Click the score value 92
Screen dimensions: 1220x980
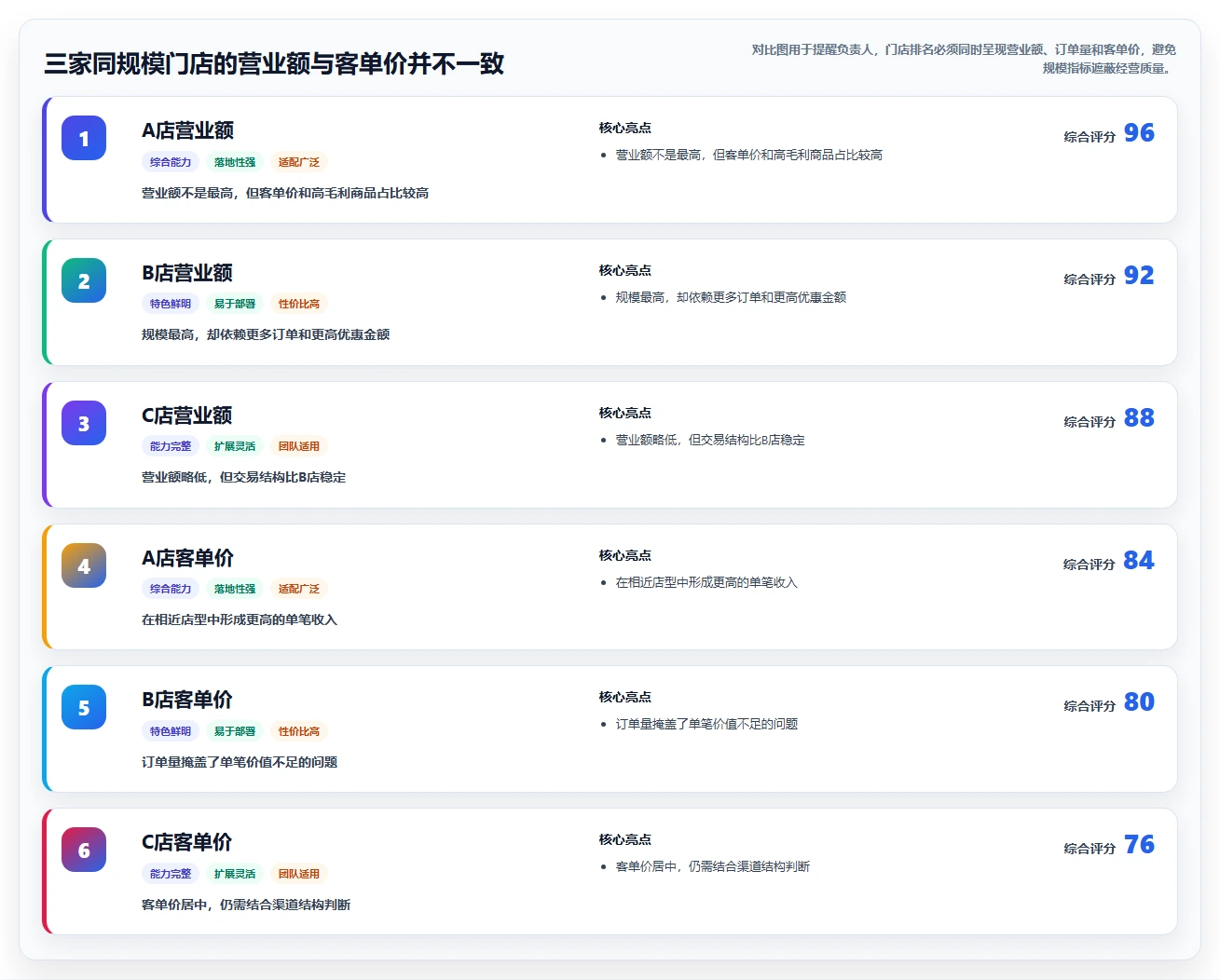pos(1139,276)
